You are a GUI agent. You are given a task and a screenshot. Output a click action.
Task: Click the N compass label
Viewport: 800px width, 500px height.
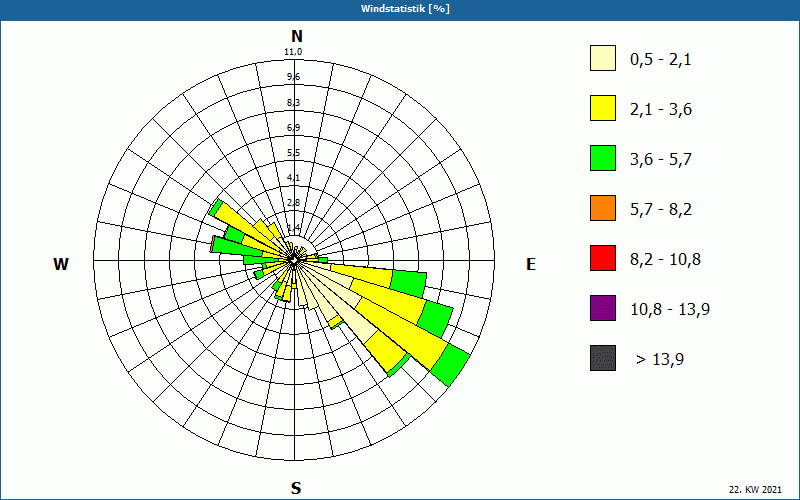coord(297,36)
